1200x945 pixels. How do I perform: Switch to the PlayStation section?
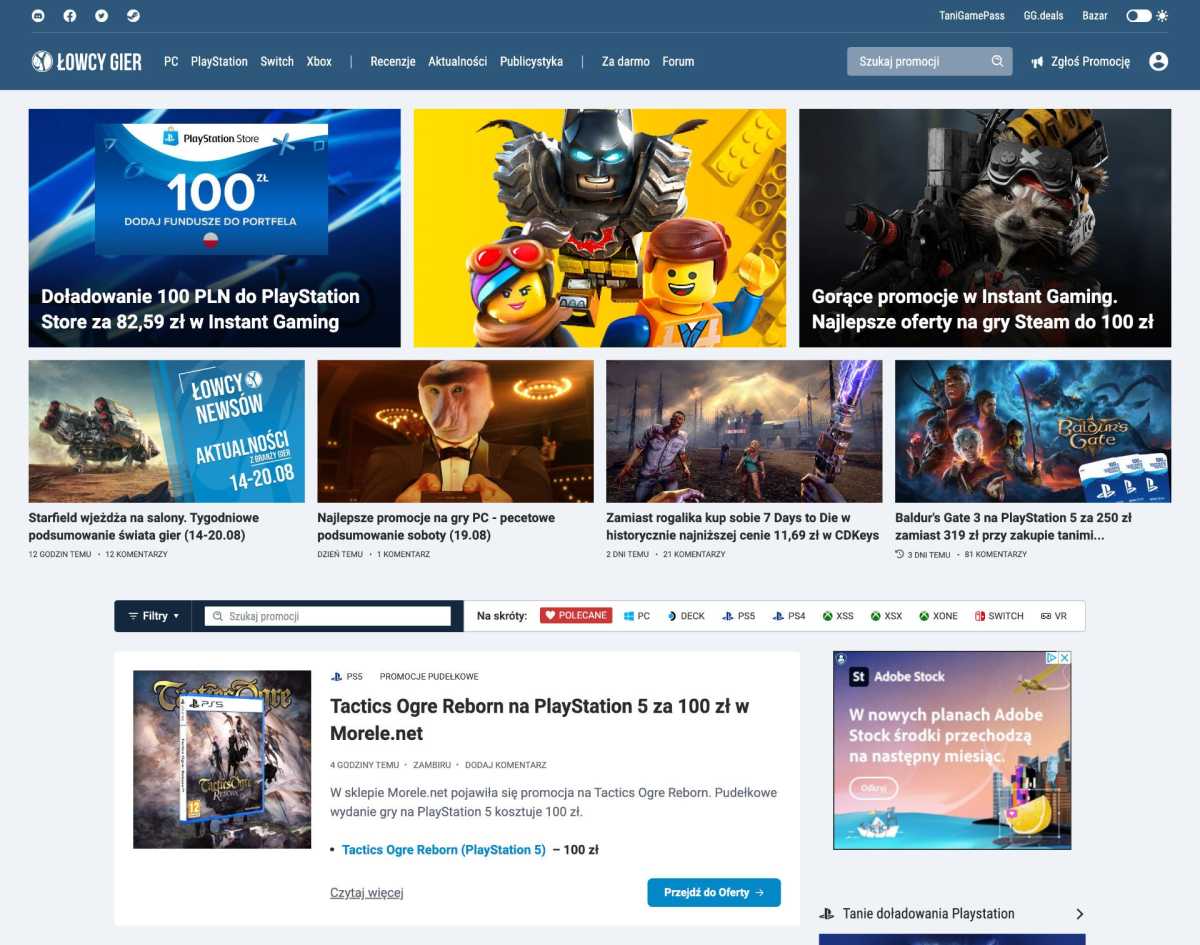[219, 61]
